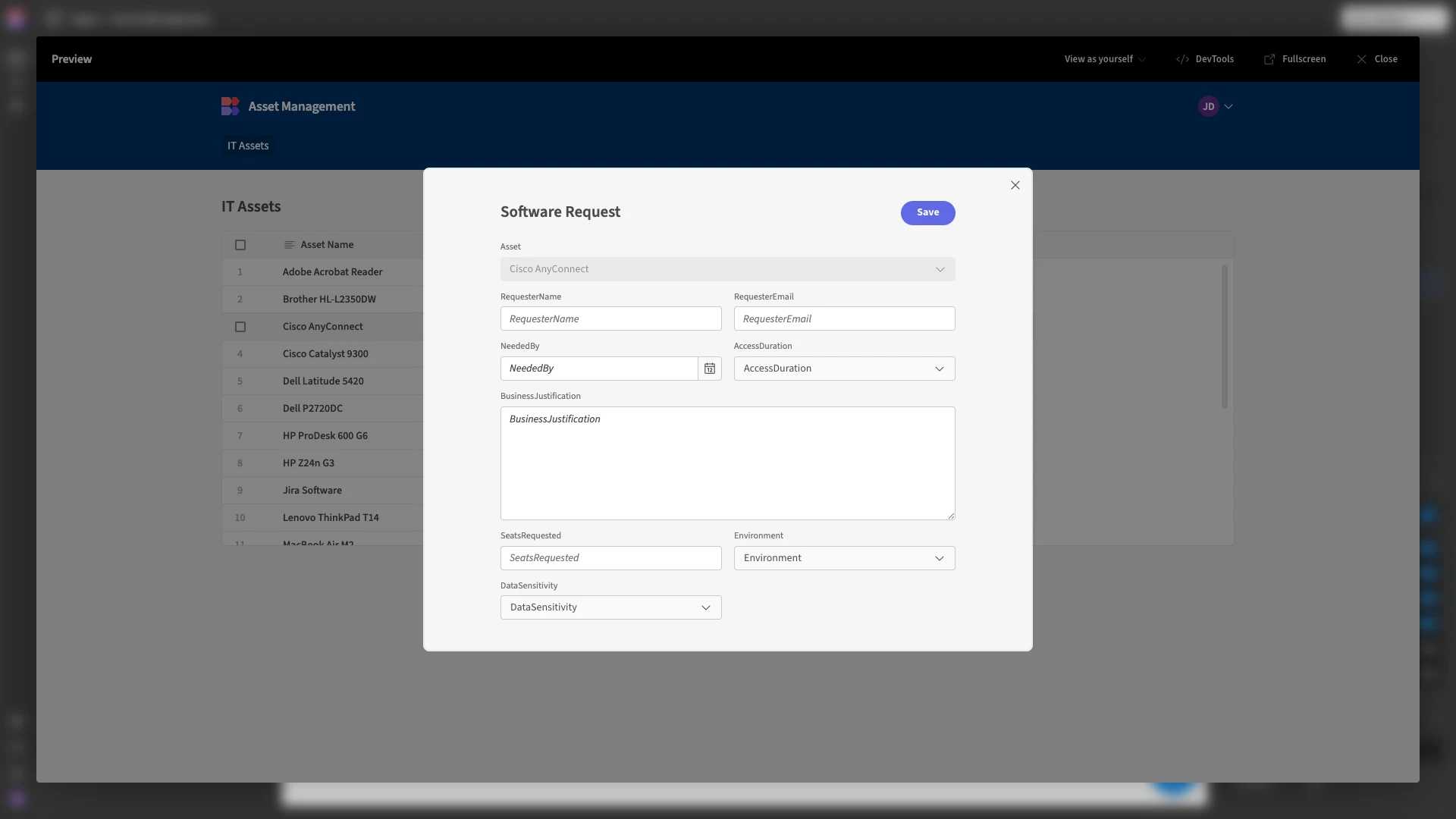Expand the Asset dropdown showing Cisco AnyConnect

728,269
